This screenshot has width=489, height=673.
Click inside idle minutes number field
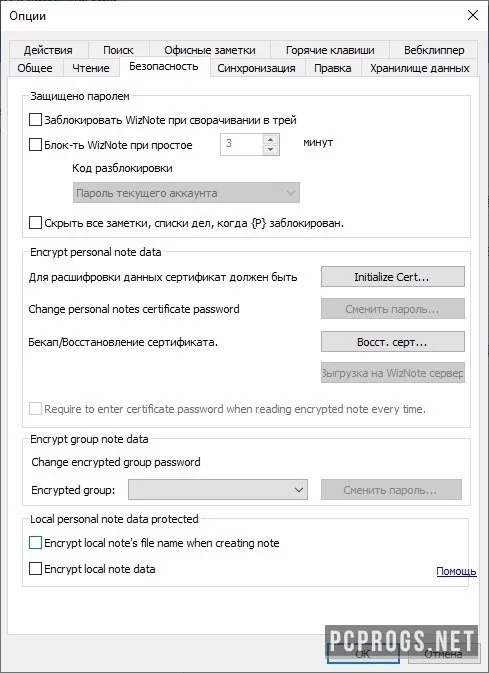coord(241,145)
